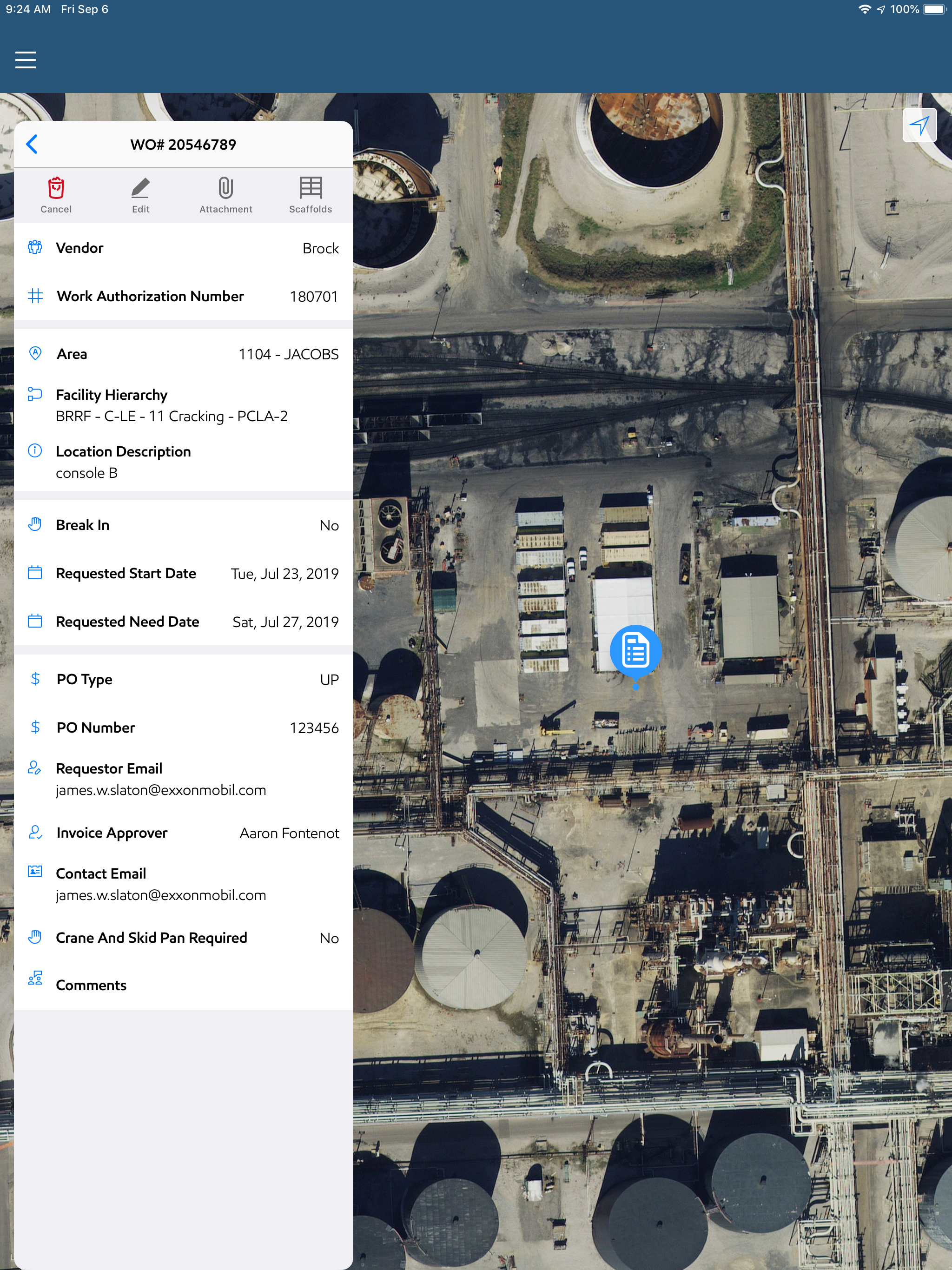Tap the Vendor row showing Brock

point(183,248)
